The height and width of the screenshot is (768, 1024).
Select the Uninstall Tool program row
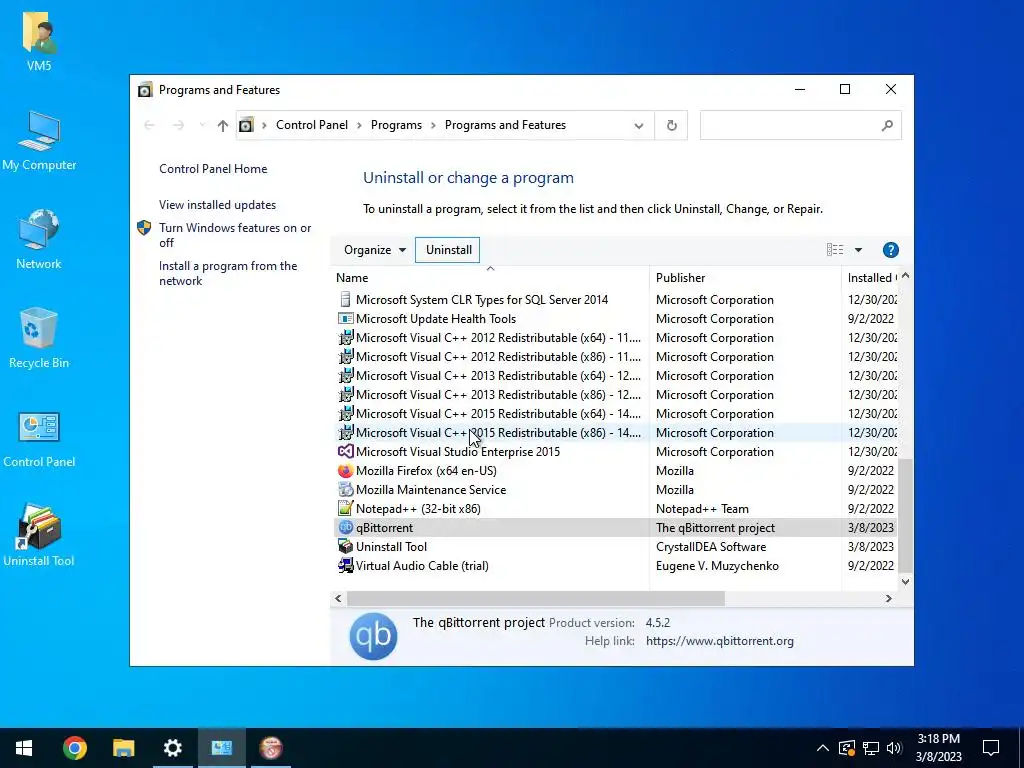coord(615,547)
